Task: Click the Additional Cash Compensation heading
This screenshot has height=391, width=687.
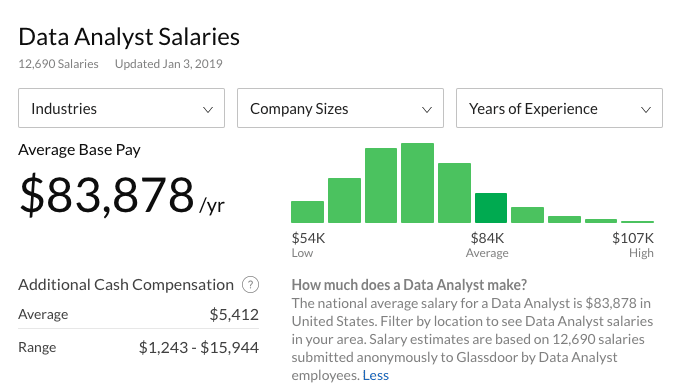Action: [126, 285]
